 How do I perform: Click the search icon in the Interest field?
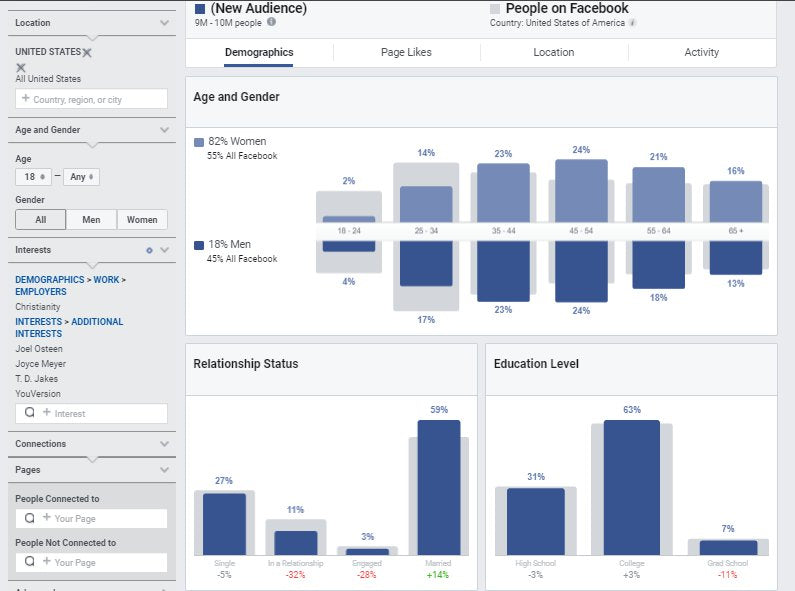(30, 413)
